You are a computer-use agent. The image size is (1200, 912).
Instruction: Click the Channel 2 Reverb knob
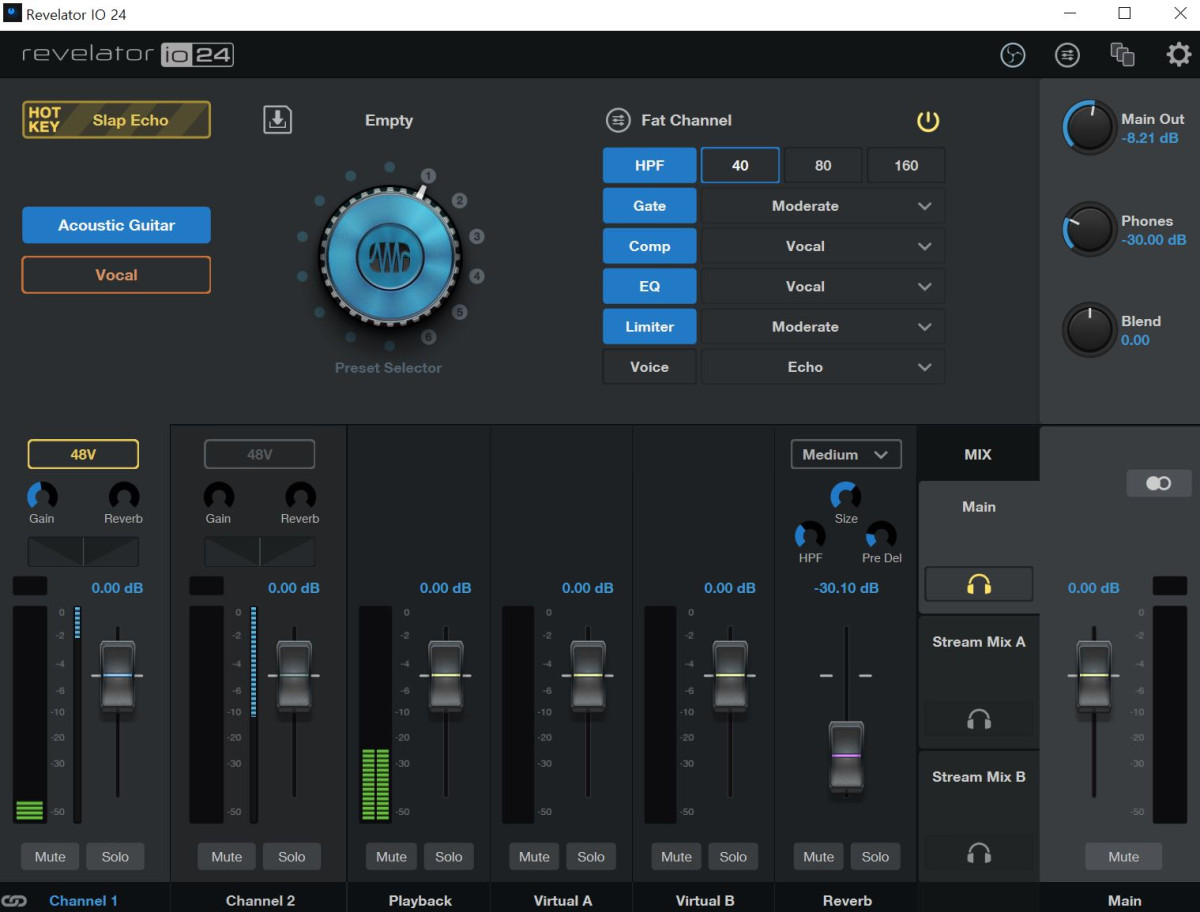click(300, 496)
